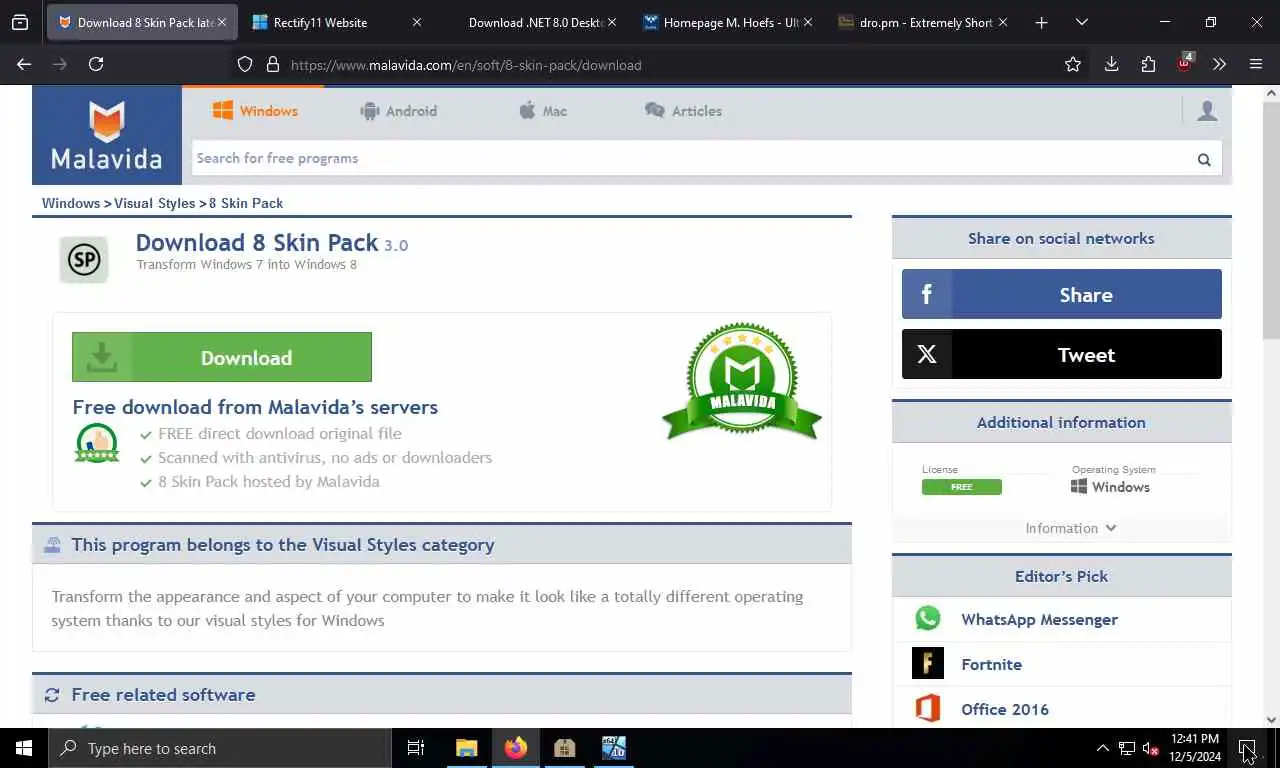This screenshot has height=768, width=1280.
Task: Close the dro.pm tab
Action: point(1002,22)
